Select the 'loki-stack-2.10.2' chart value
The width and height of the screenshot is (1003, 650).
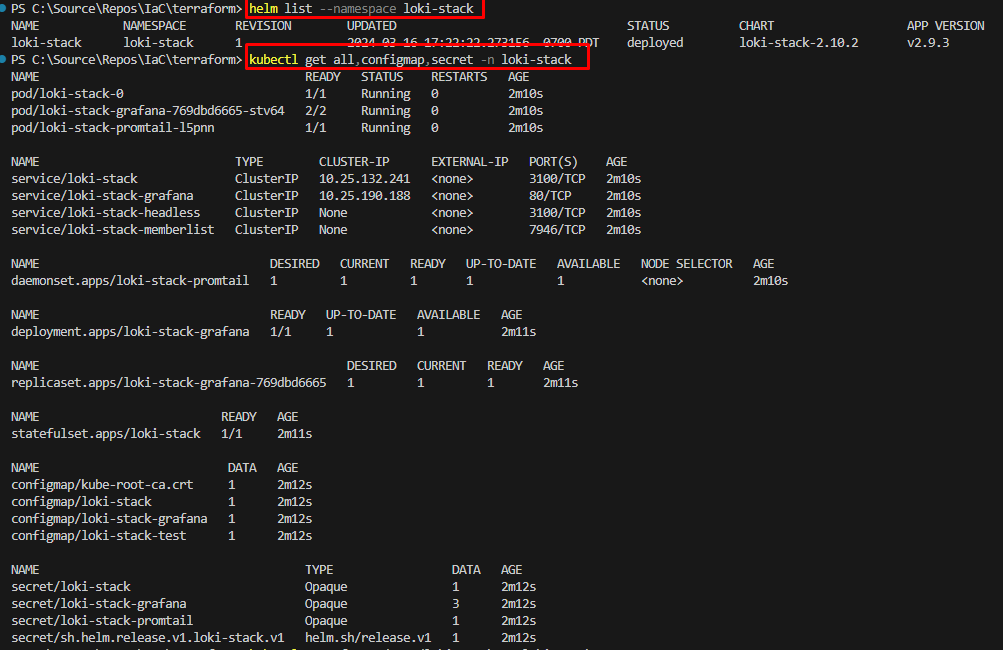pos(798,43)
